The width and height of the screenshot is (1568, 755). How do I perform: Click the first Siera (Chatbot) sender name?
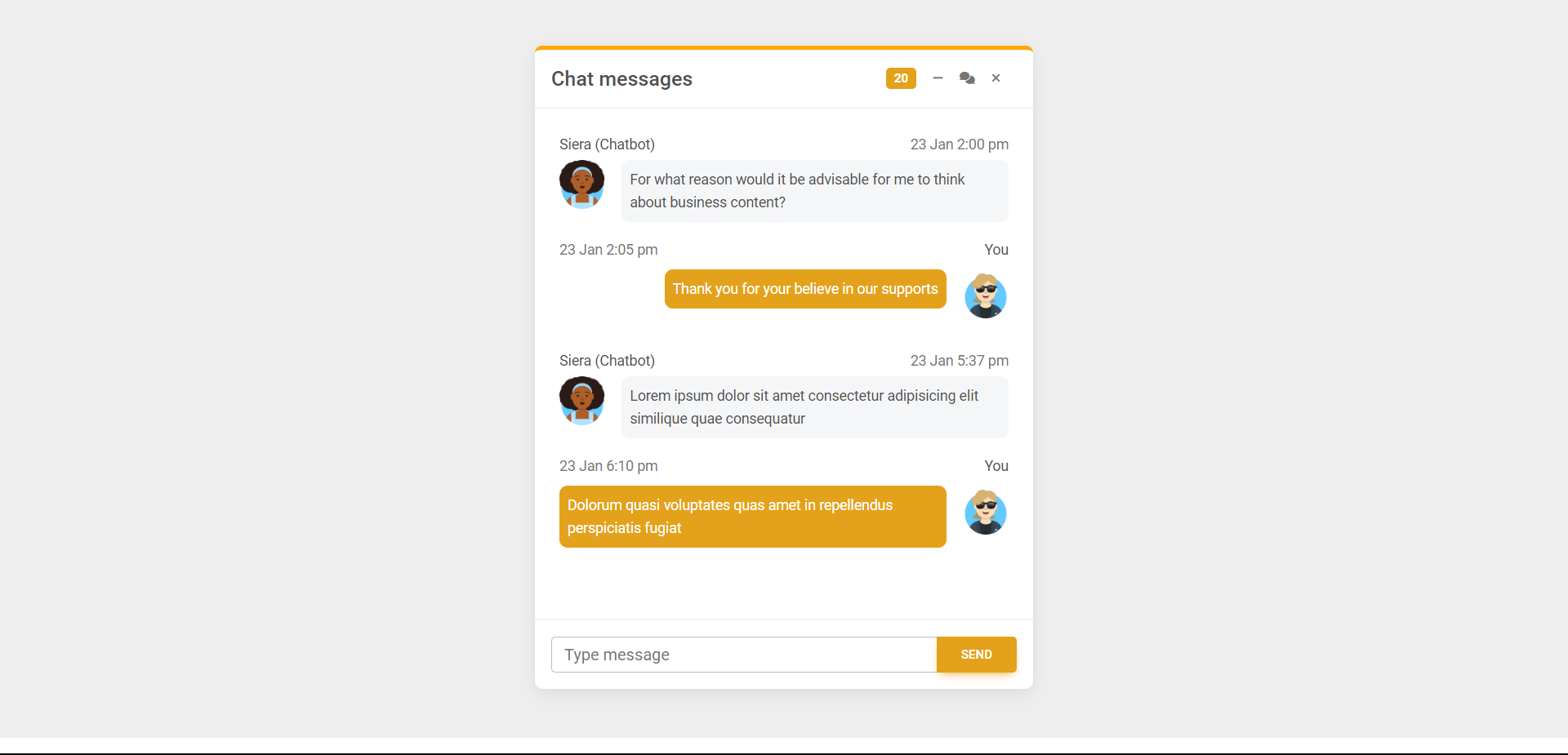[607, 144]
